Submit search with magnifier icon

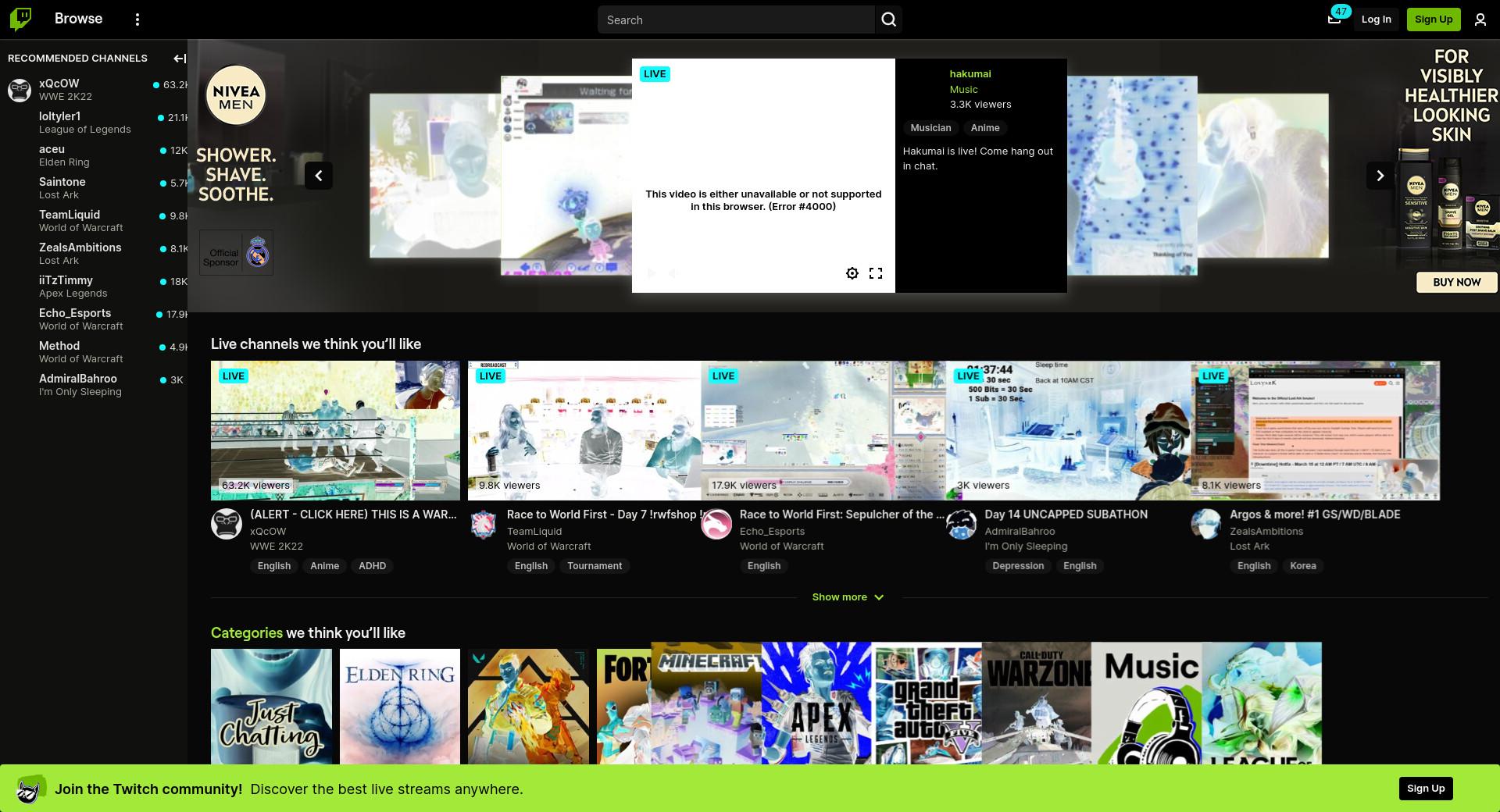tap(888, 20)
